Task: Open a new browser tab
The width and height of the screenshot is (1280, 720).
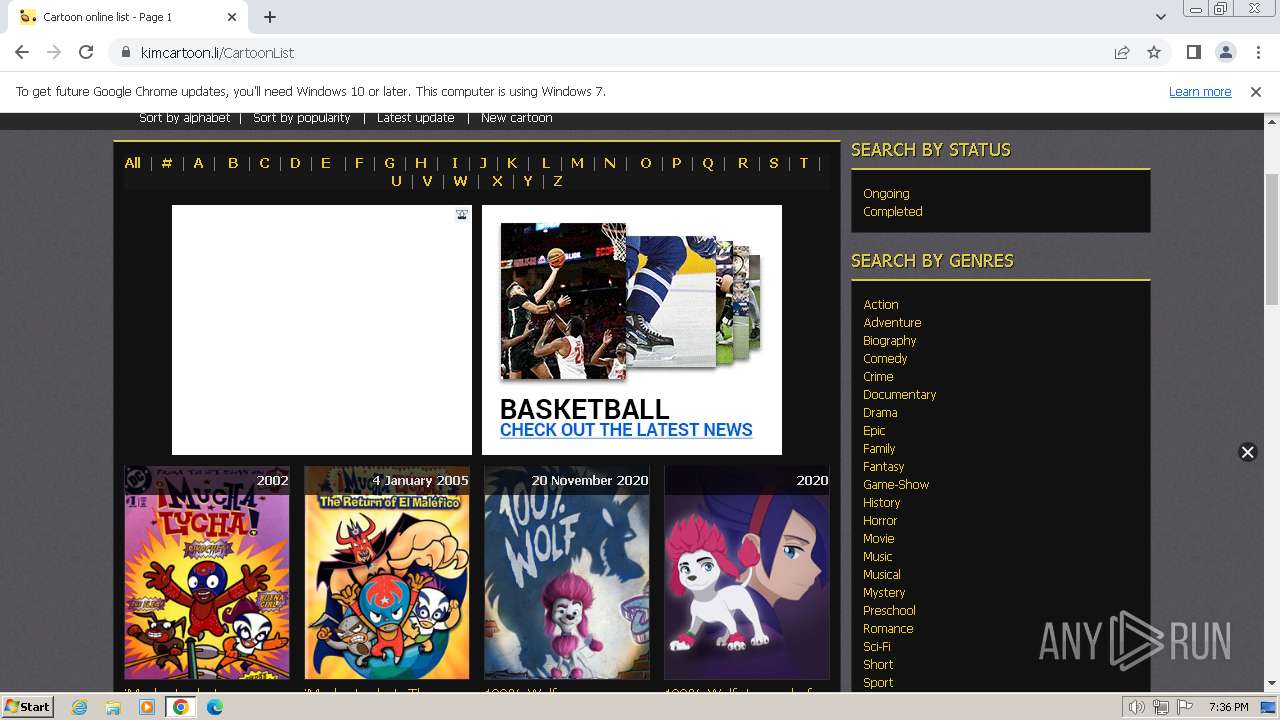Action: tap(270, 17)
